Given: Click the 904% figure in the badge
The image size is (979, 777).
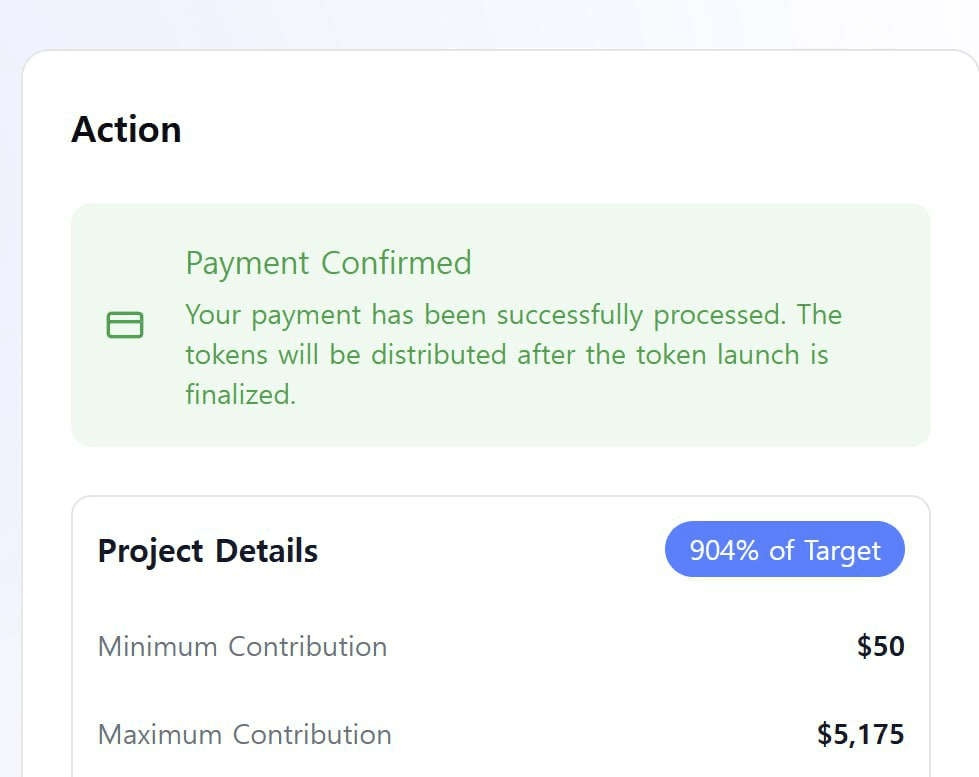Looking at the screenshot, I should click(x=724, y=550).
